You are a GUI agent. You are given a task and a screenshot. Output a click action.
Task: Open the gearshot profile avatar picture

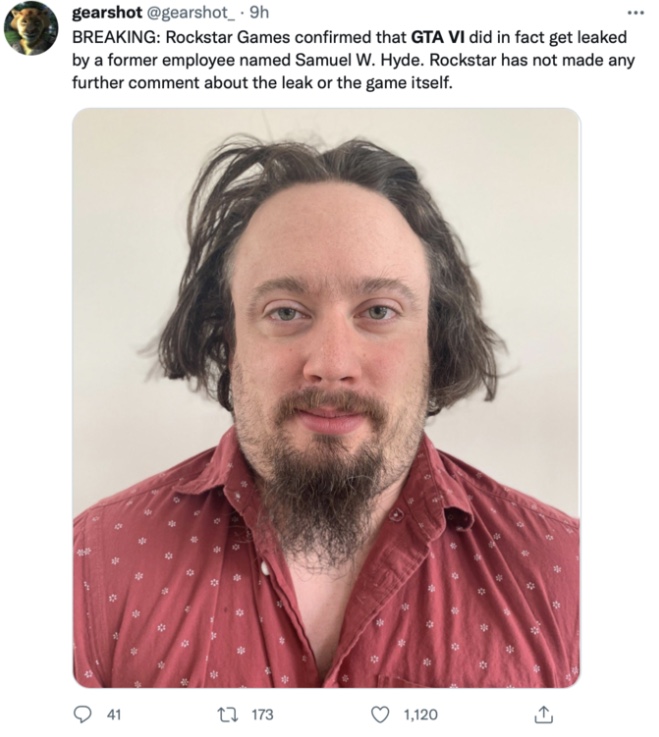(x=31, y=28)
